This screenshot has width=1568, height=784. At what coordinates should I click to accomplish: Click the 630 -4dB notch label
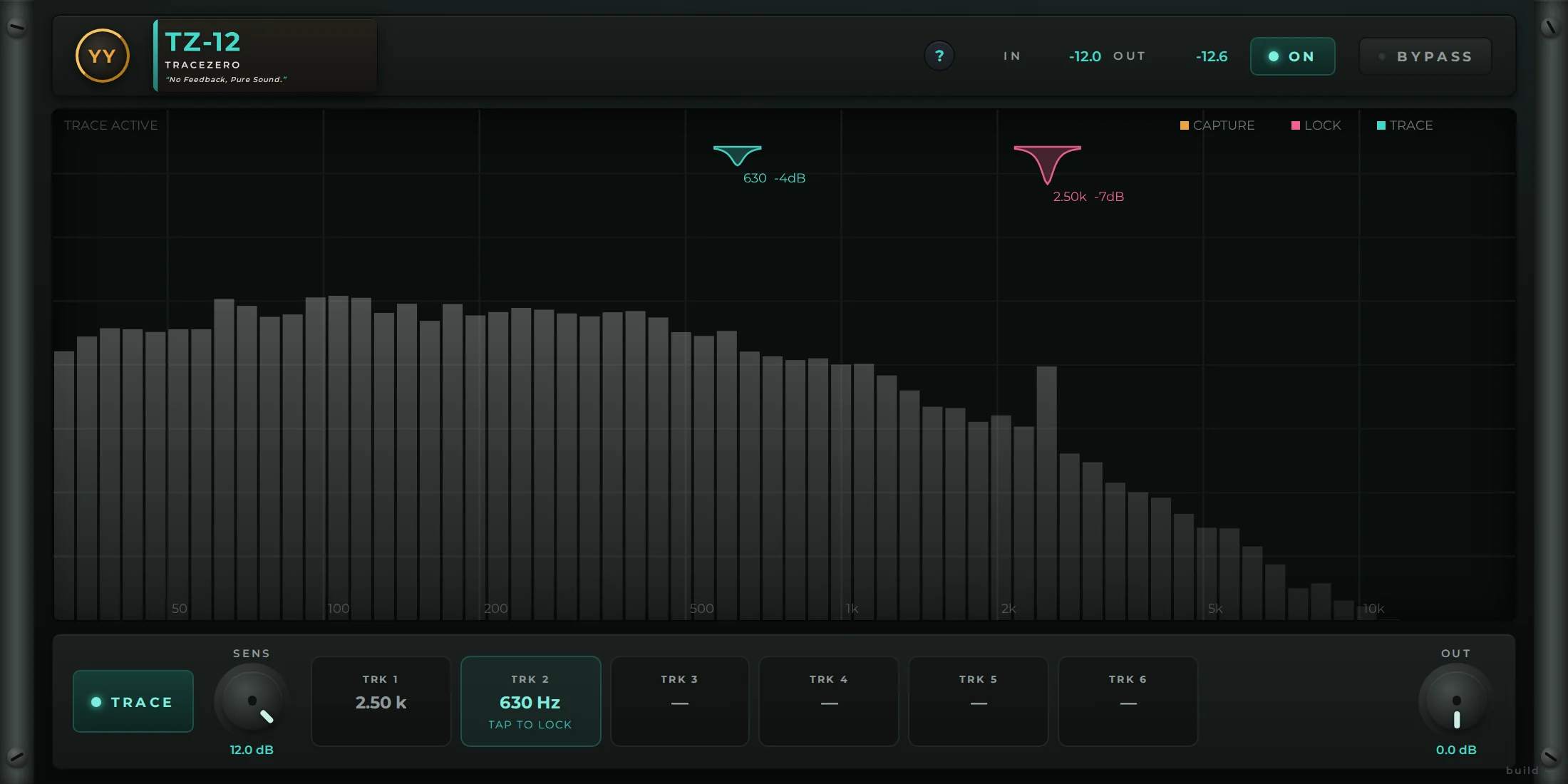pyautogui.click(x=775, y=178)
